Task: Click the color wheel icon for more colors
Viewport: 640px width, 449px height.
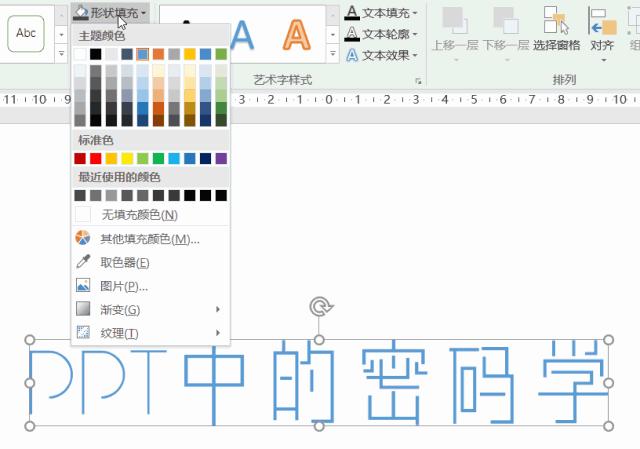Action: tap(83, 238)
